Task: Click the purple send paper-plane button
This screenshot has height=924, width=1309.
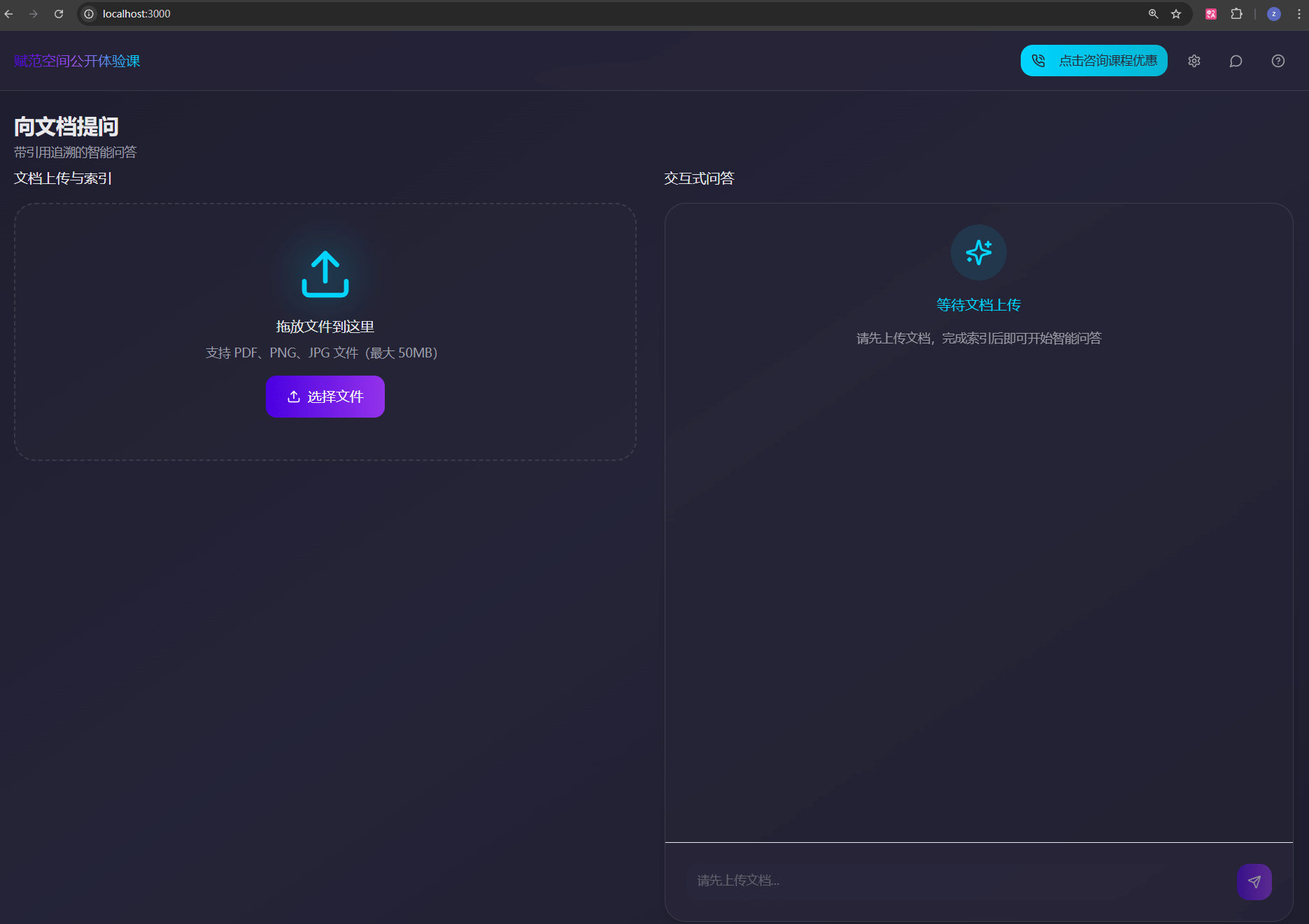Action: pyautogui.click(x=1254, y=882)
